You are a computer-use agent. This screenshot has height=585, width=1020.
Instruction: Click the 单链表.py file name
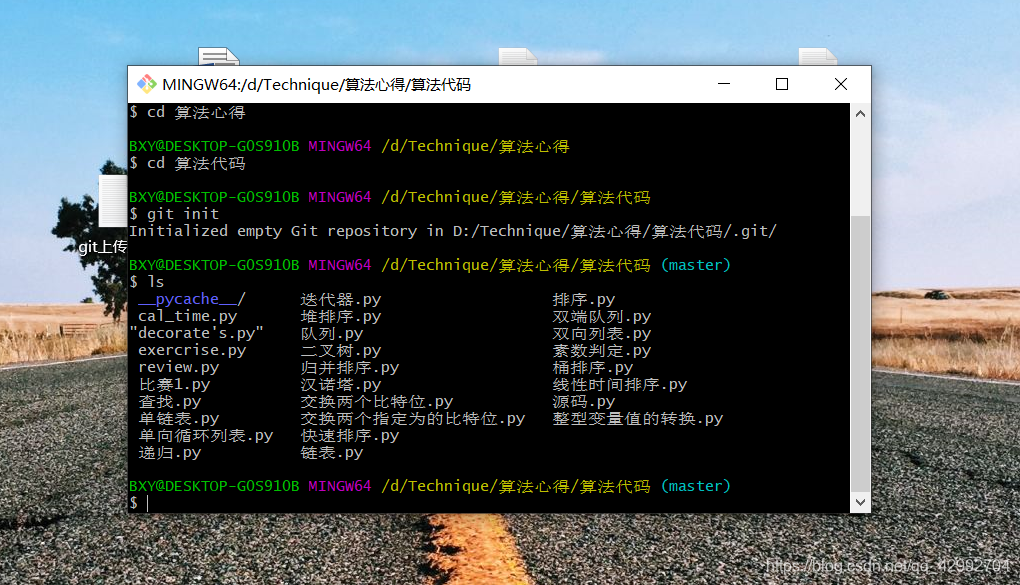[178, 418]
